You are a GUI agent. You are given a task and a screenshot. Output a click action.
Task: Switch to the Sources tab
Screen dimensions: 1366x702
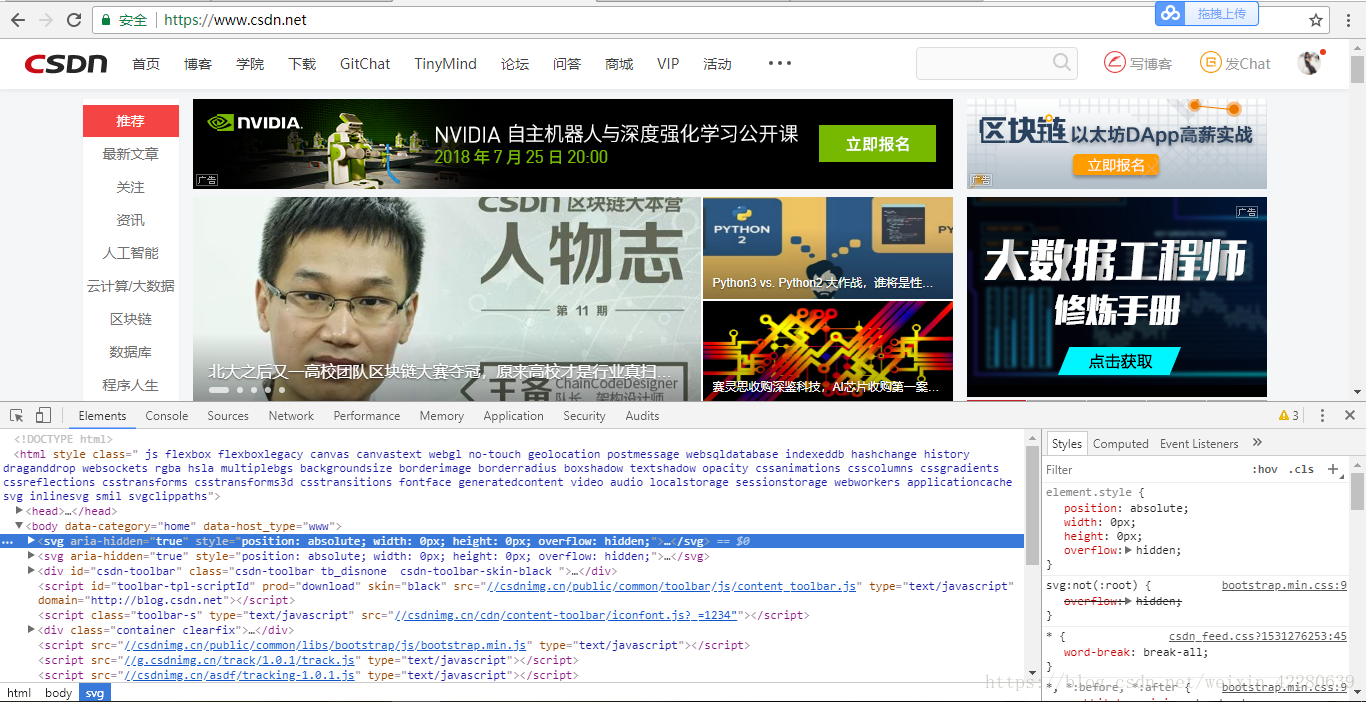pyautogui.click(x=228, y=416)
